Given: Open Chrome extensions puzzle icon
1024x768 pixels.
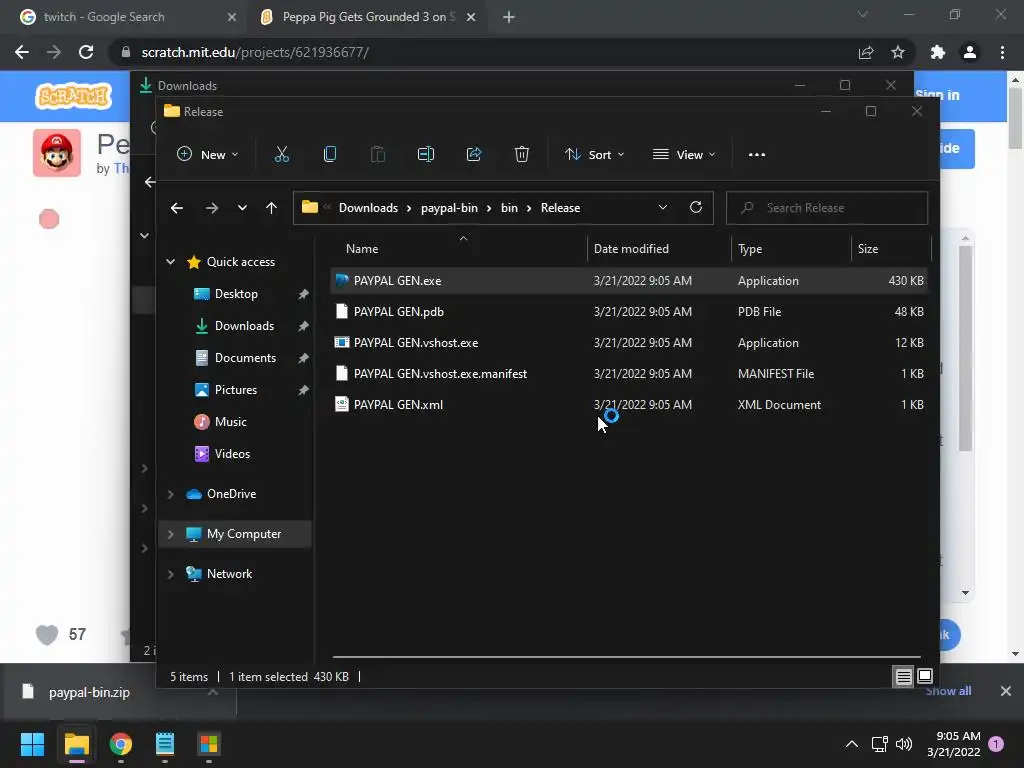Looking at the screenshot, I should (938, 52).
